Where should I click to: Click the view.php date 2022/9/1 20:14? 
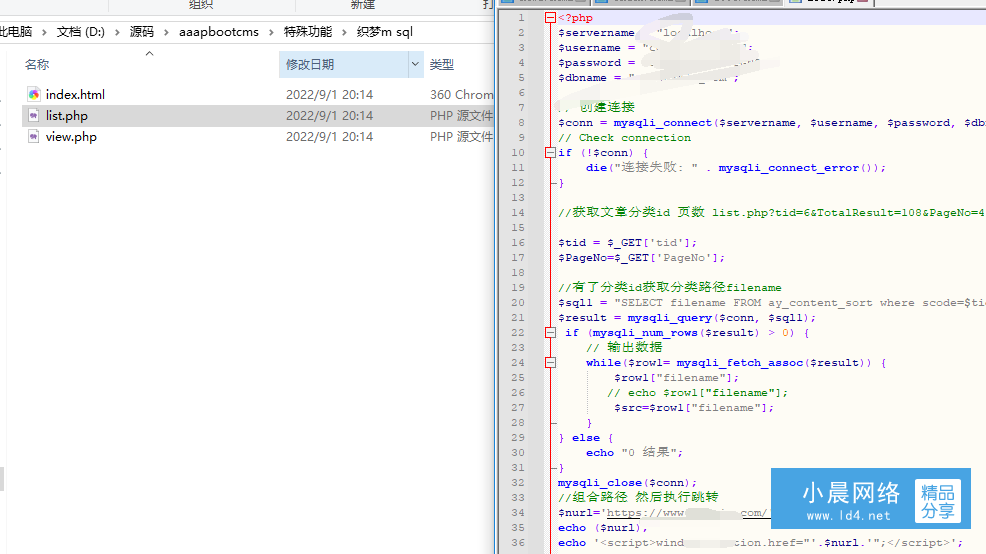click(x=330, y=136)
